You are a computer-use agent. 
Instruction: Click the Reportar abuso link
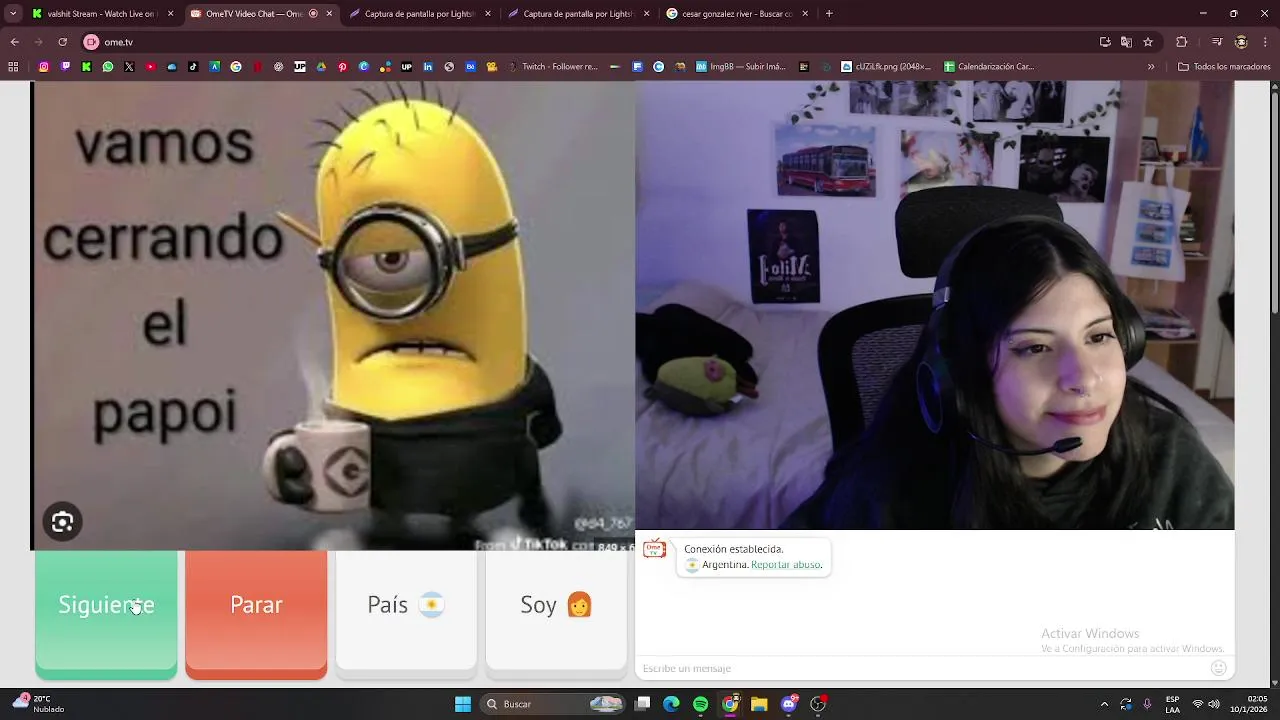click(786, 565)
